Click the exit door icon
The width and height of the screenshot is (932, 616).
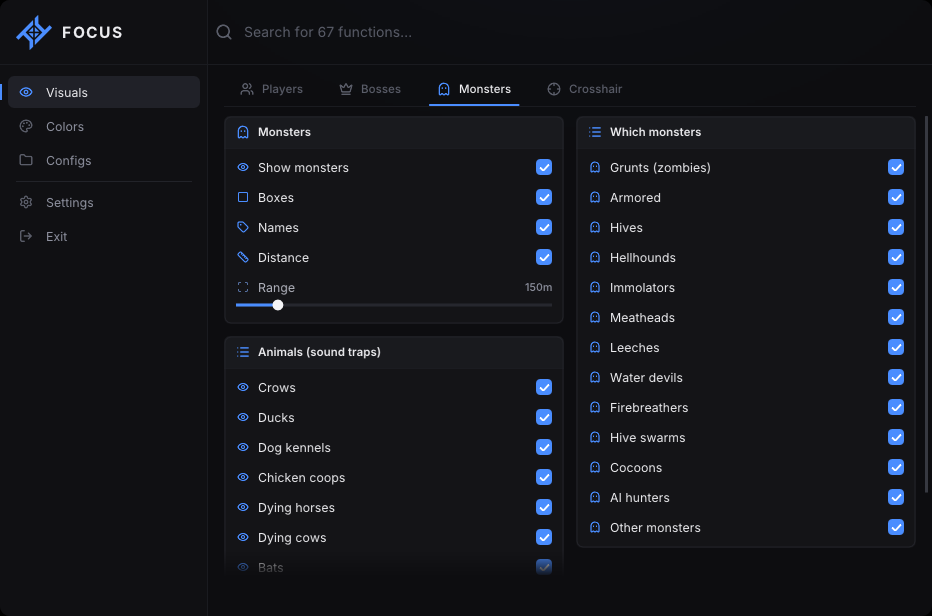tap(26, 236)
